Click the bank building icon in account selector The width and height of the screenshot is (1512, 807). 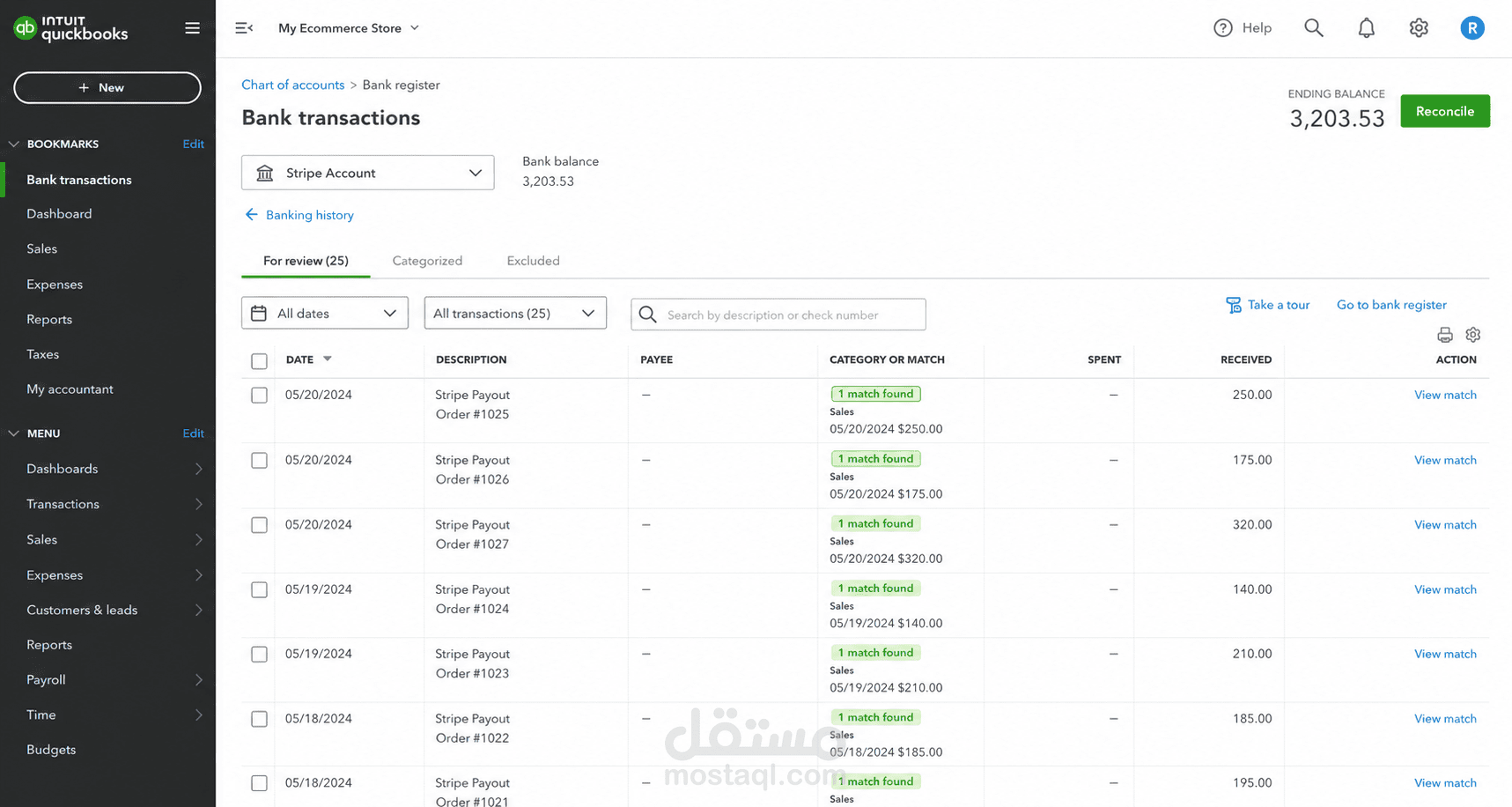pyautogui.click(x=264, y=173)
